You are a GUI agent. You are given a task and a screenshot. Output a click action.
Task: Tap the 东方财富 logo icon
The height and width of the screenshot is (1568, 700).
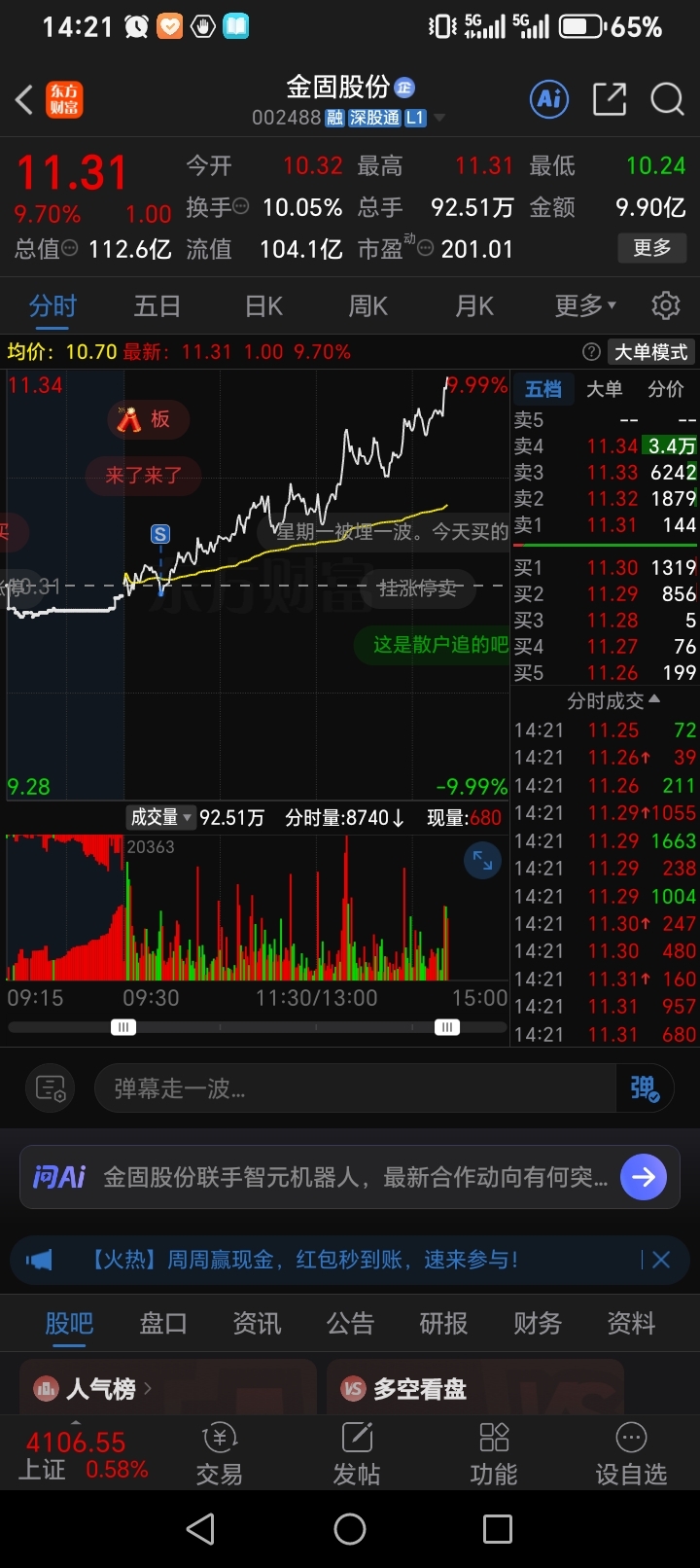click(x=65, y=99)
